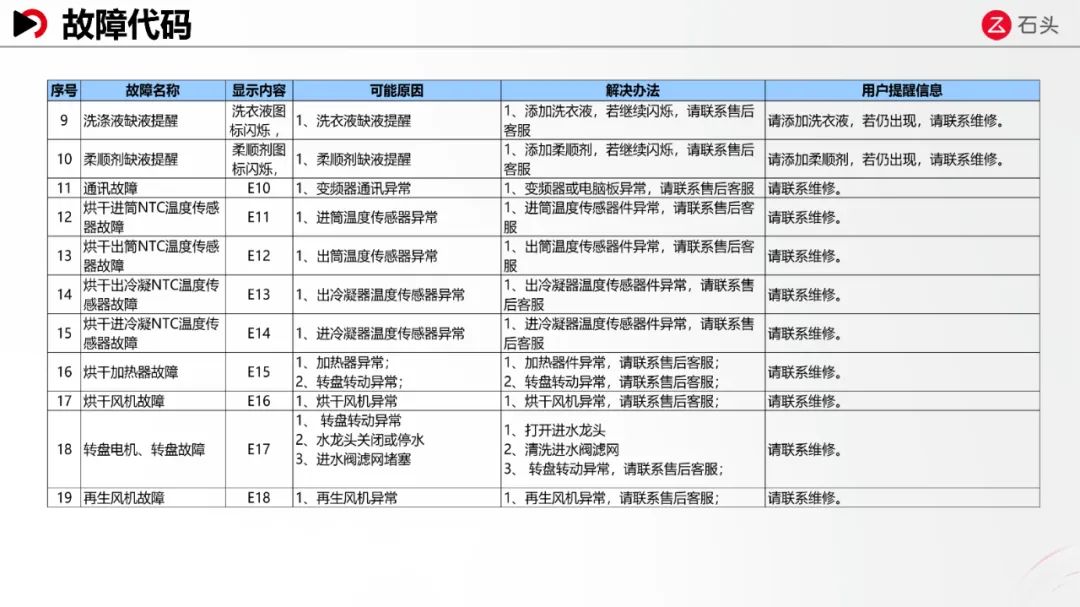The height and width of the screenshot is (607, 1080).
Task: Click the solution 打开进水龙头
Action: (x=565, y=430)
